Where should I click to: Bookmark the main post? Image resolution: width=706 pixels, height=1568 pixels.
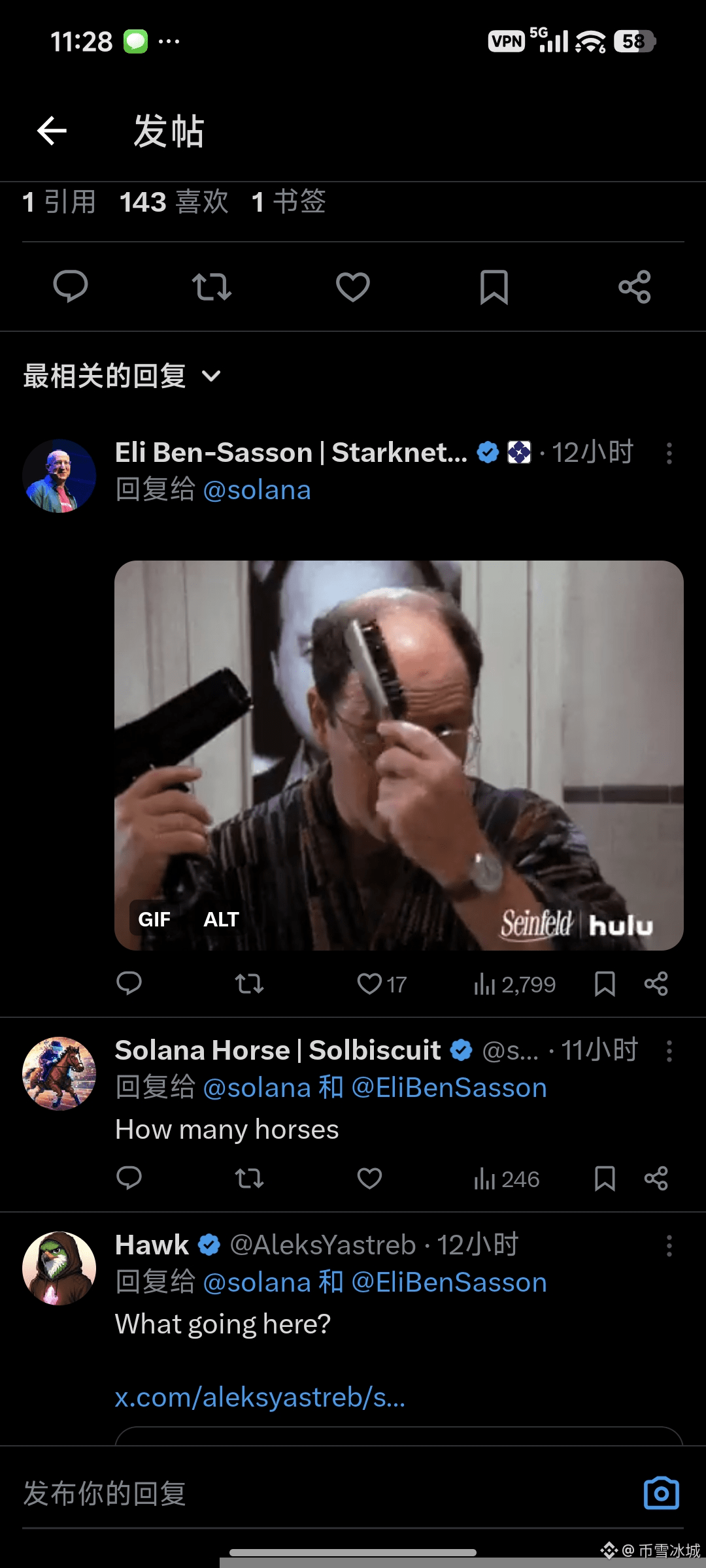tap(494, 286)
